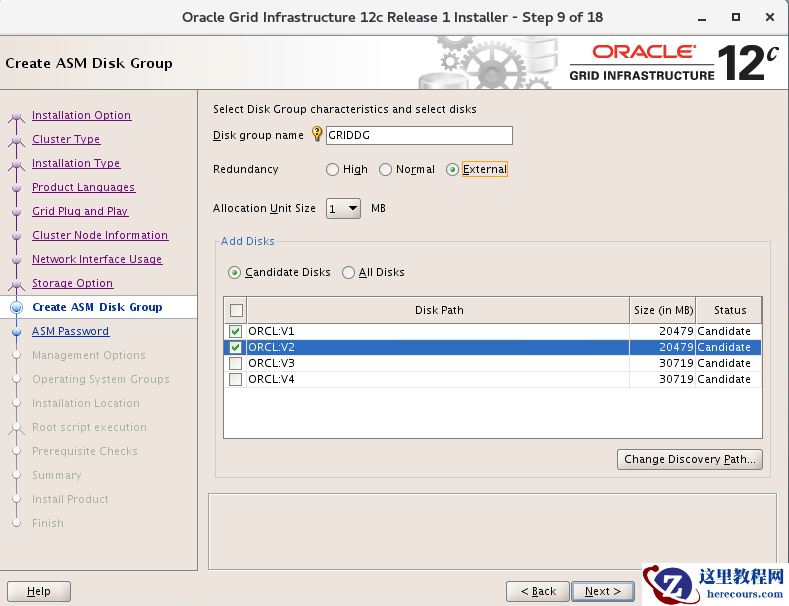This screenshot has height=606, width=789.
Task: Close the installer window
Action: coord(769,17)
